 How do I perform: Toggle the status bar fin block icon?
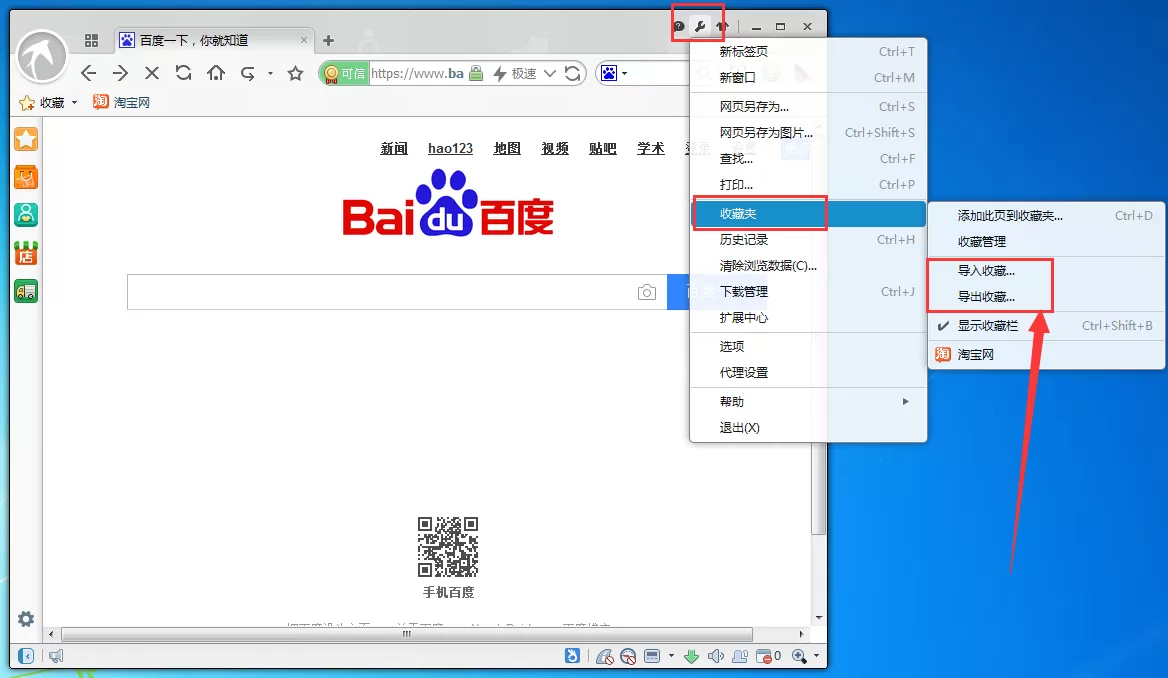604,656
